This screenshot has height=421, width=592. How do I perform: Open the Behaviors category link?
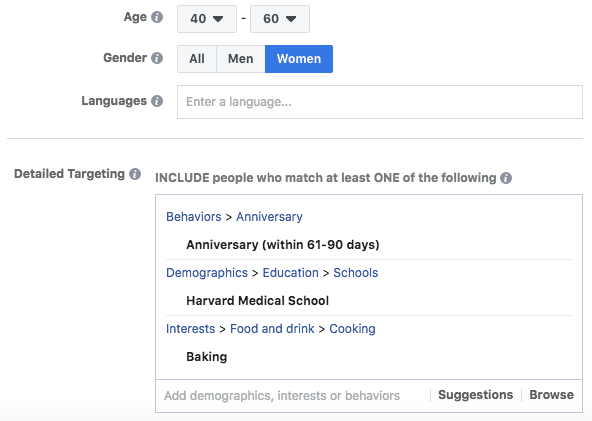click(x=194, y=217)
